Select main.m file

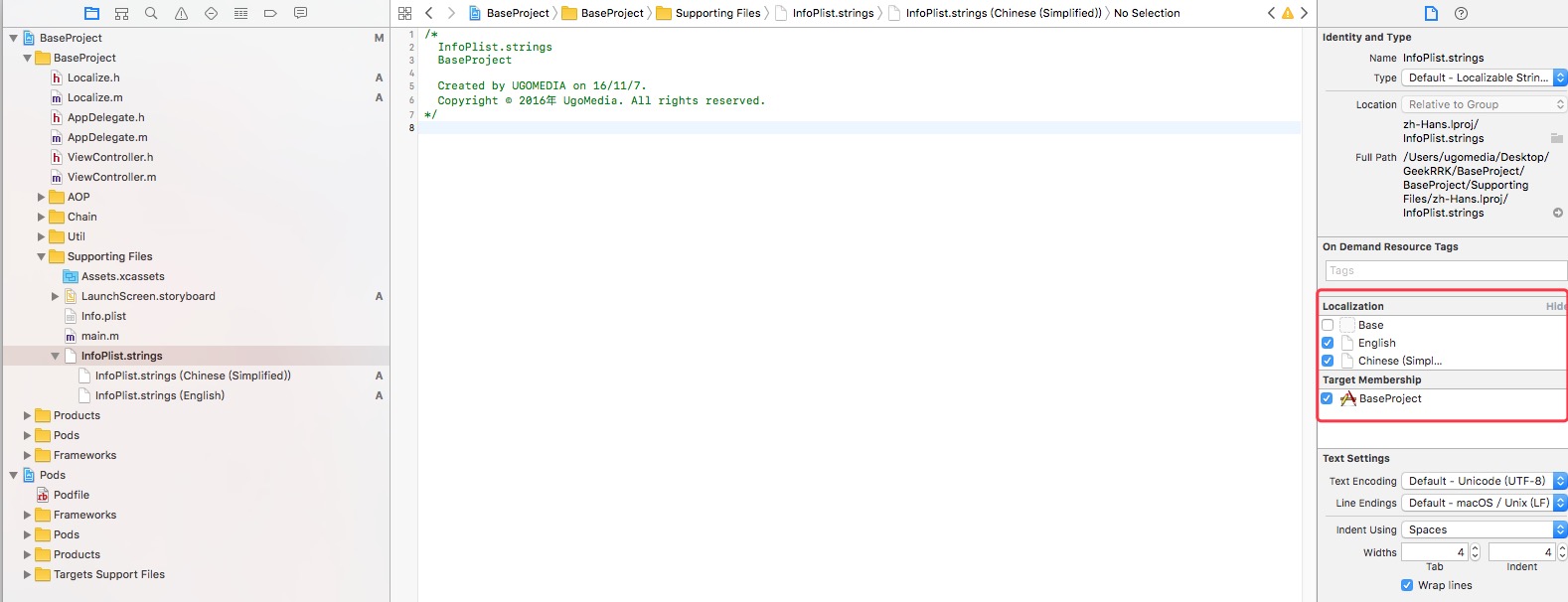(x=99, y=336)
